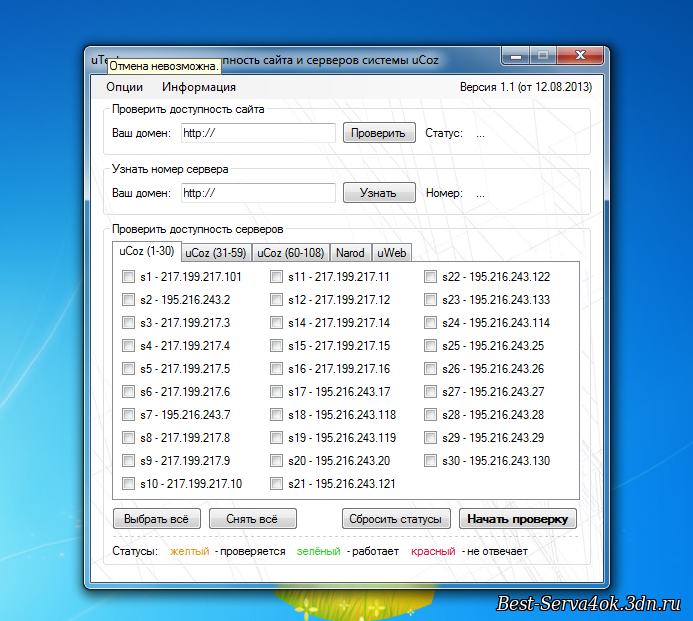This screenshot has height=621, width=693.
Task: Close the uTest window
Action: click(580, 56)
